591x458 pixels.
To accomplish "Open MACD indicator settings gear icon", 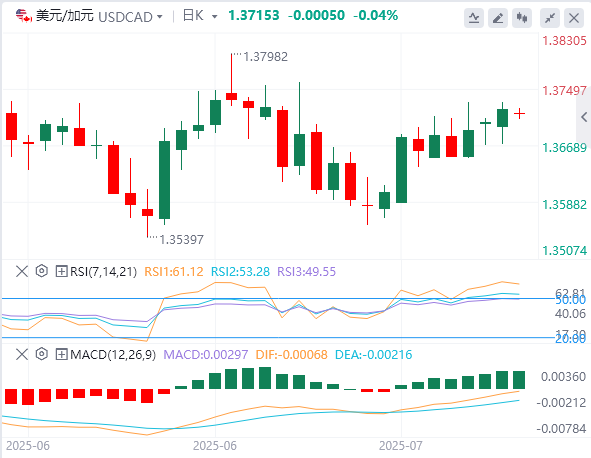I will click(41, 354).
